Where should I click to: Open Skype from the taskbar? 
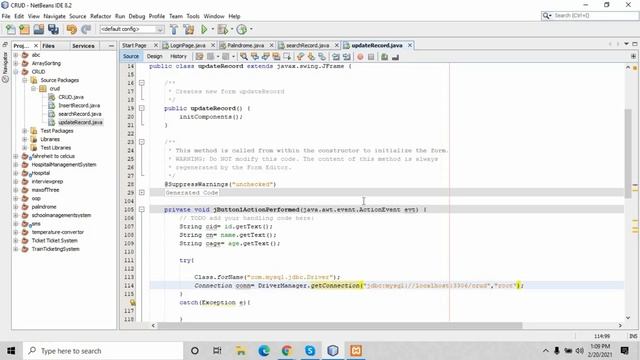tap(310, 351)
